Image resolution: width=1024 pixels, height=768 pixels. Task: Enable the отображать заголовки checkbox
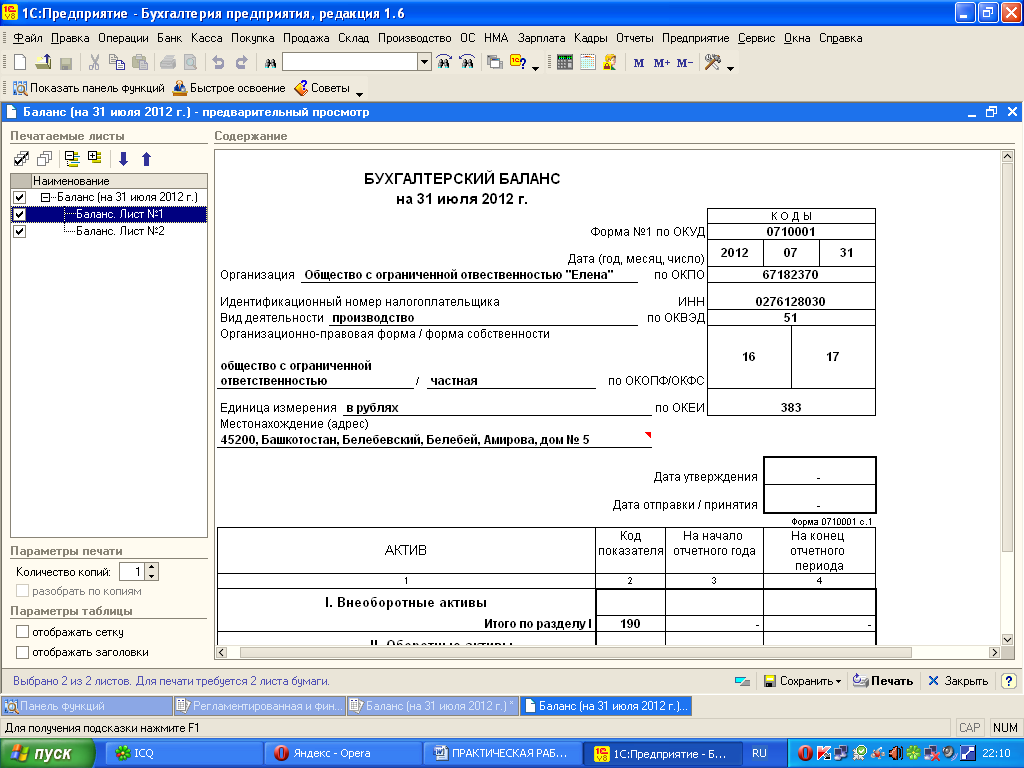(22, 652)
